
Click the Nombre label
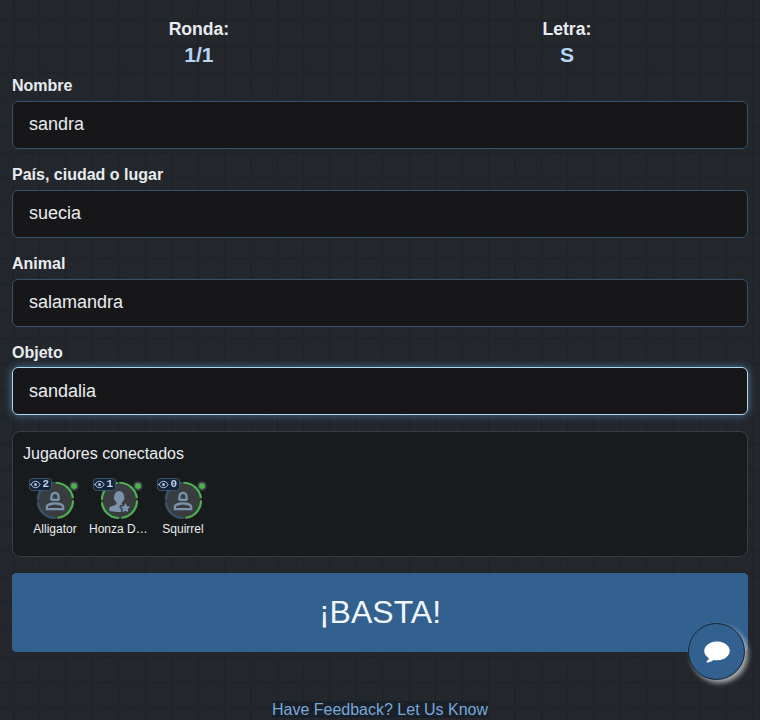[42, 85]
